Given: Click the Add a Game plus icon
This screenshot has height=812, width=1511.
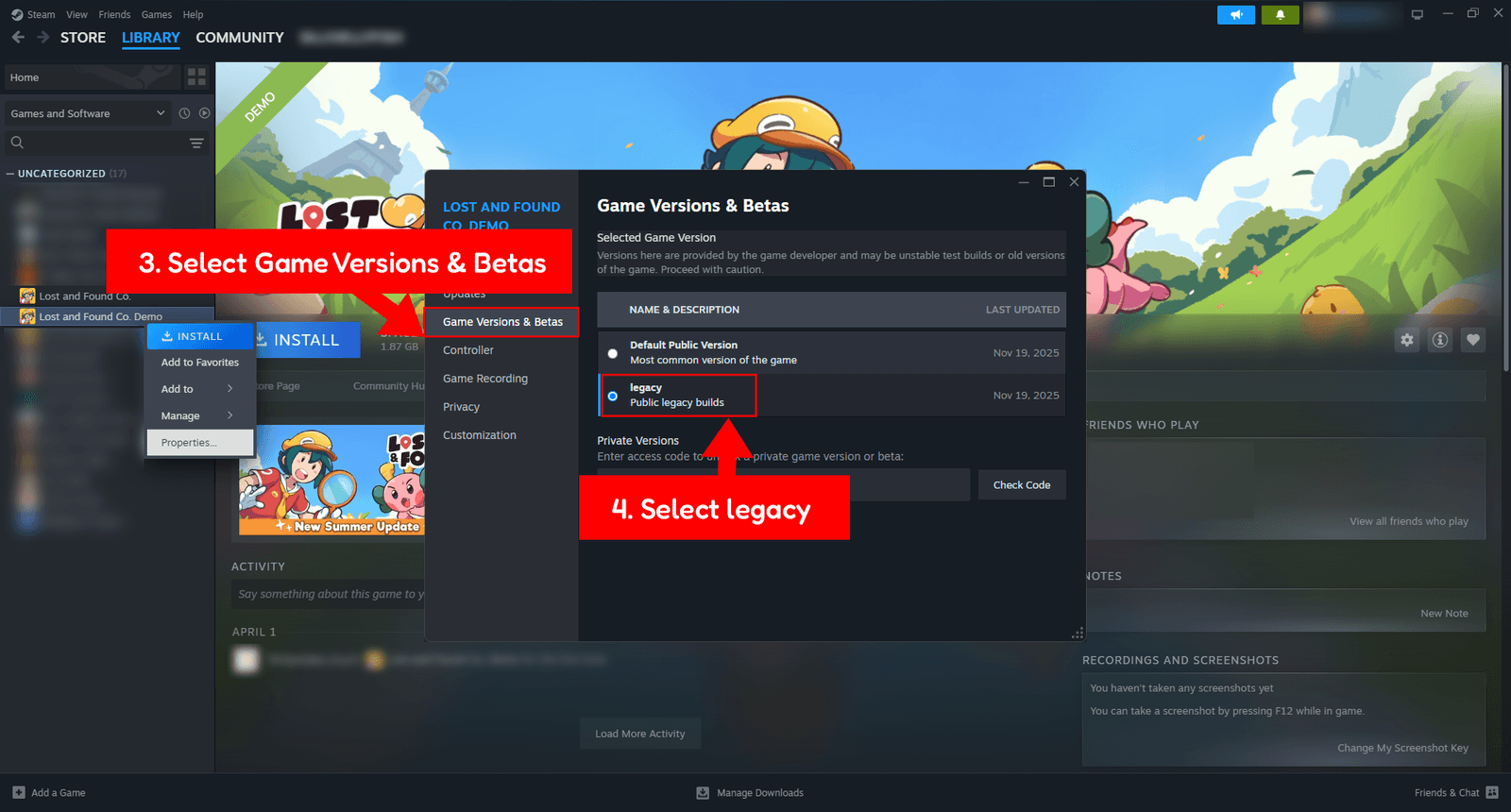Looking at the screenshot, I should [x=19, y=793].
